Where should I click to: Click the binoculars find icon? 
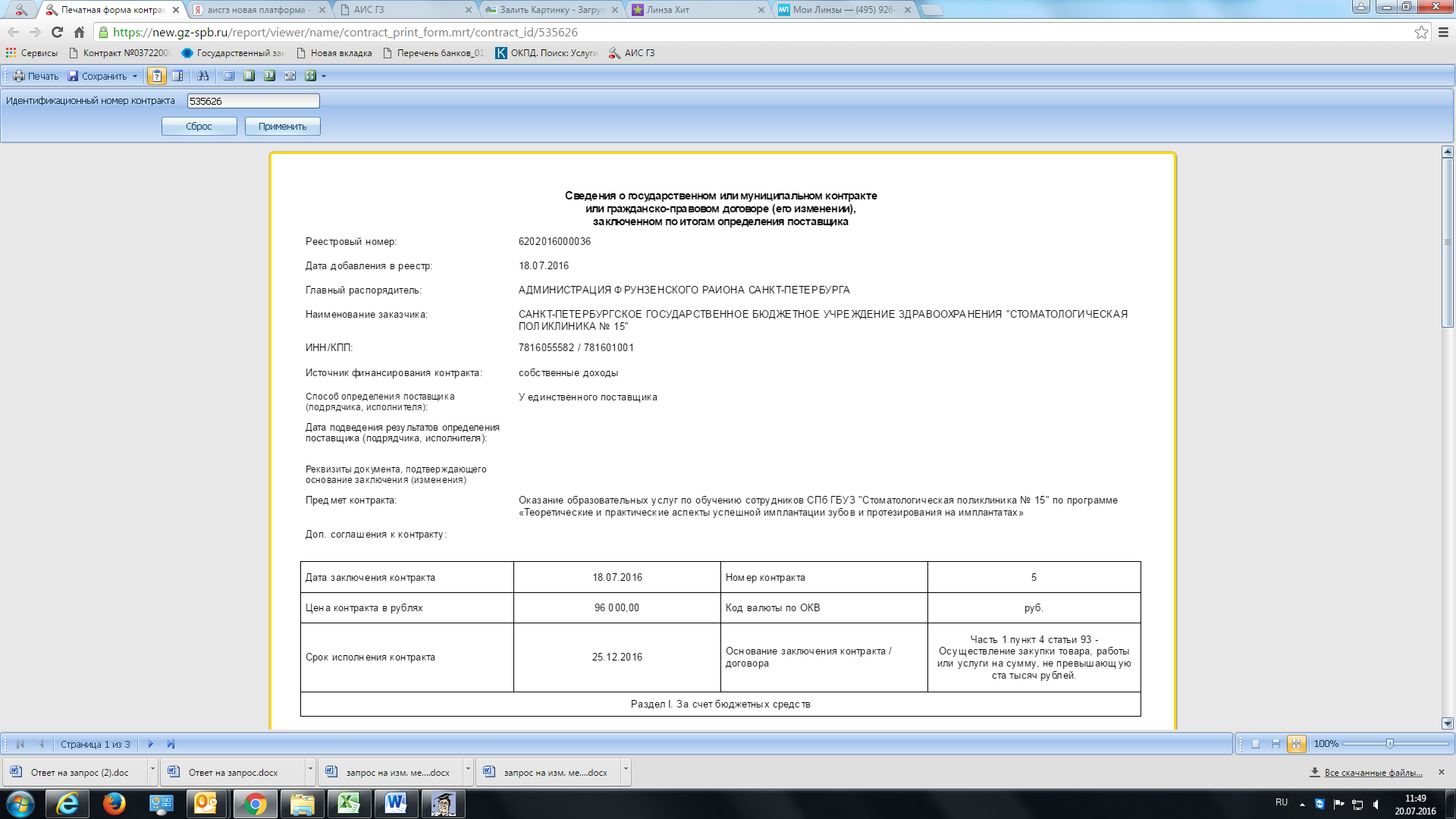[202, 76]
